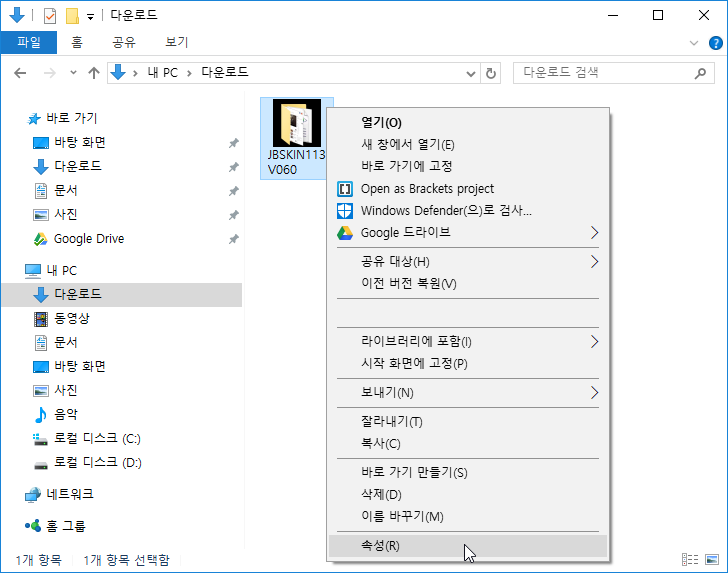The width and height of the screenshot is (728, 573).
Task: Choose 바로 가기에 고정 from context menu
Action: point(468,166)
